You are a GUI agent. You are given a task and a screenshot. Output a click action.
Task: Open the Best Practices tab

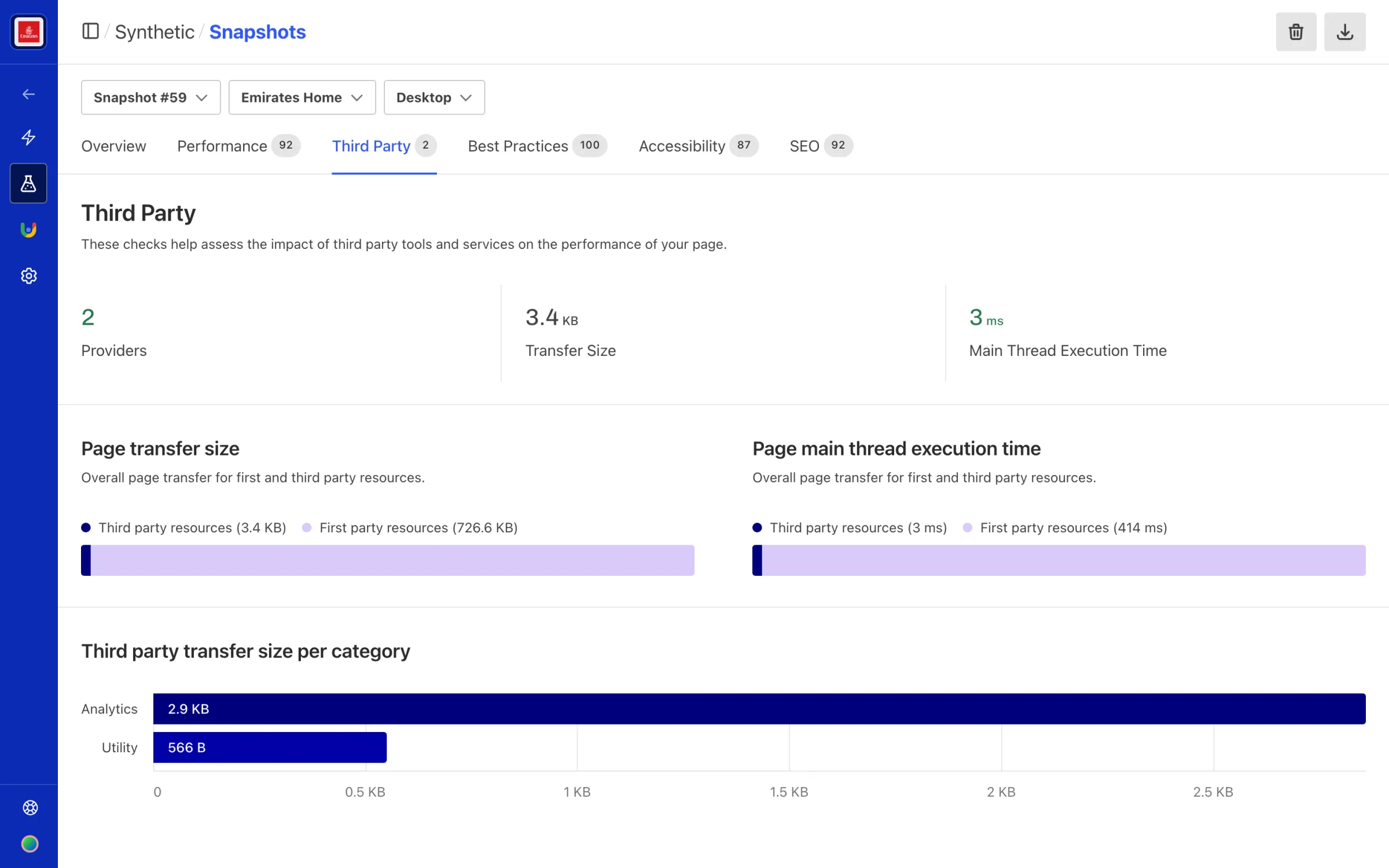coord(537,146)
